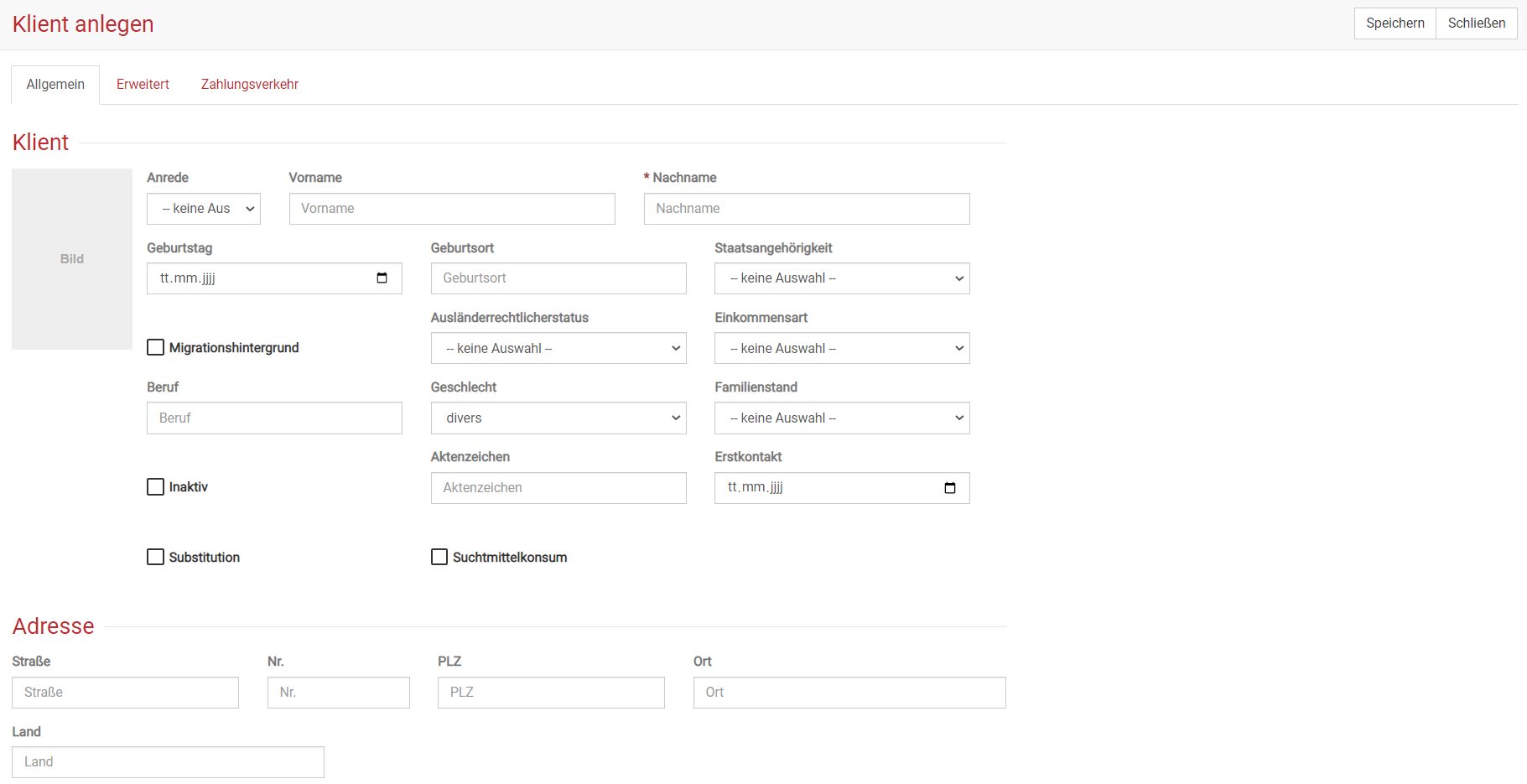The width and height of the screenshot is (1527, 784).
Task: Enable the Migrationshintergrund checkbox
Action: (x=156, y=348)
